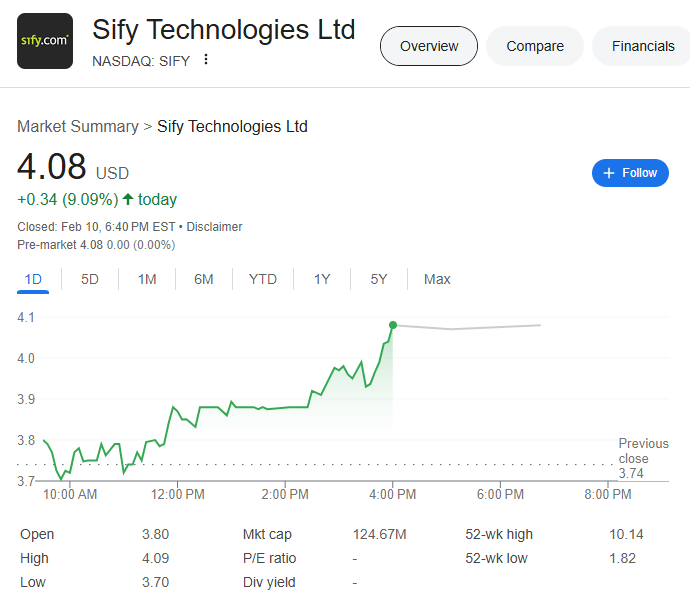Open the Overview tab
Viewport: 690px width, 596px height.
click(429, 46)
